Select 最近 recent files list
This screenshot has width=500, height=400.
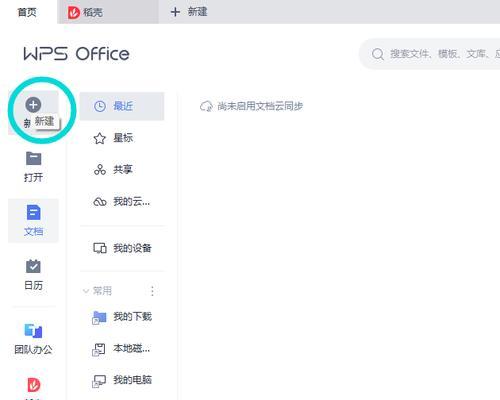122,106
